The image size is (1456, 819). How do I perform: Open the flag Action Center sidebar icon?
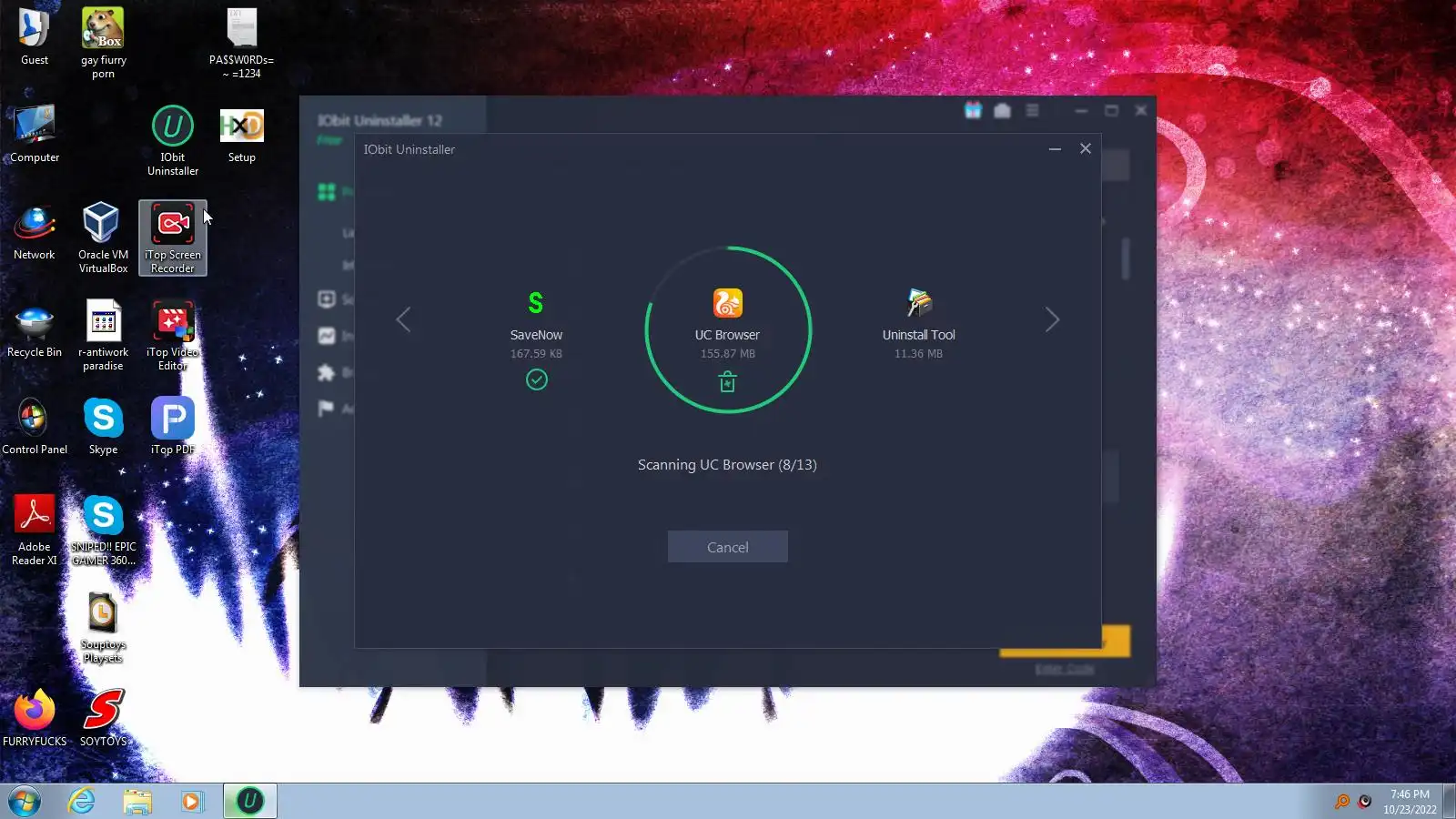point(327,409)
